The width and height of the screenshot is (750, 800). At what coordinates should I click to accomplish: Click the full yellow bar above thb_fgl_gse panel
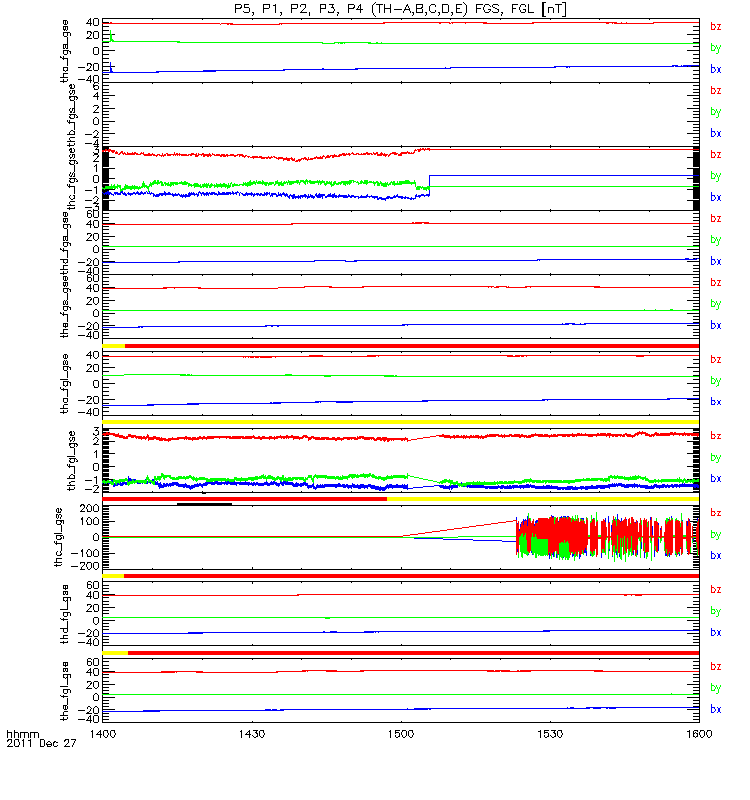[x=401, y=422]
